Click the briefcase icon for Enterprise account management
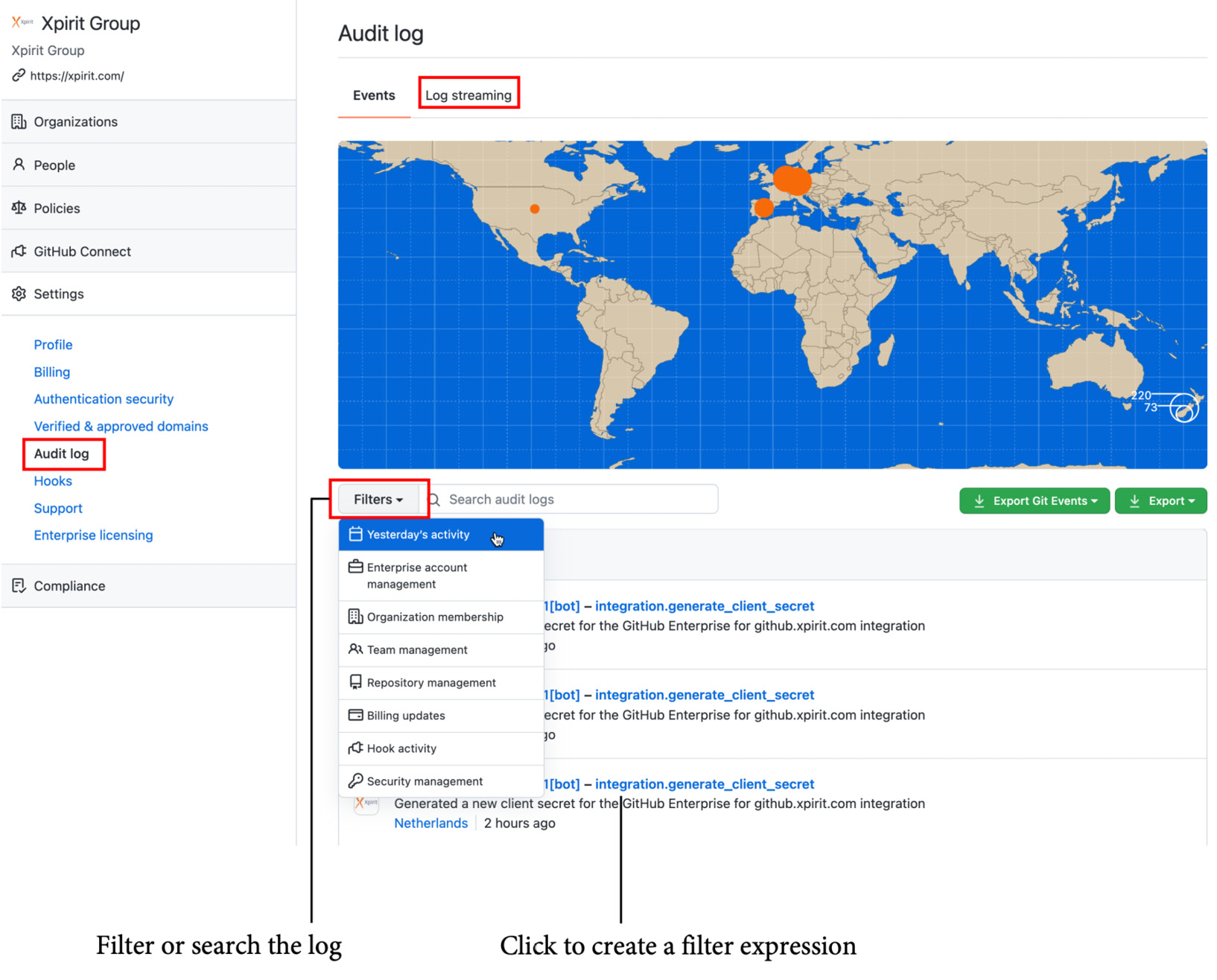This screenshot has width=1217, height=980. click(356, 567)
